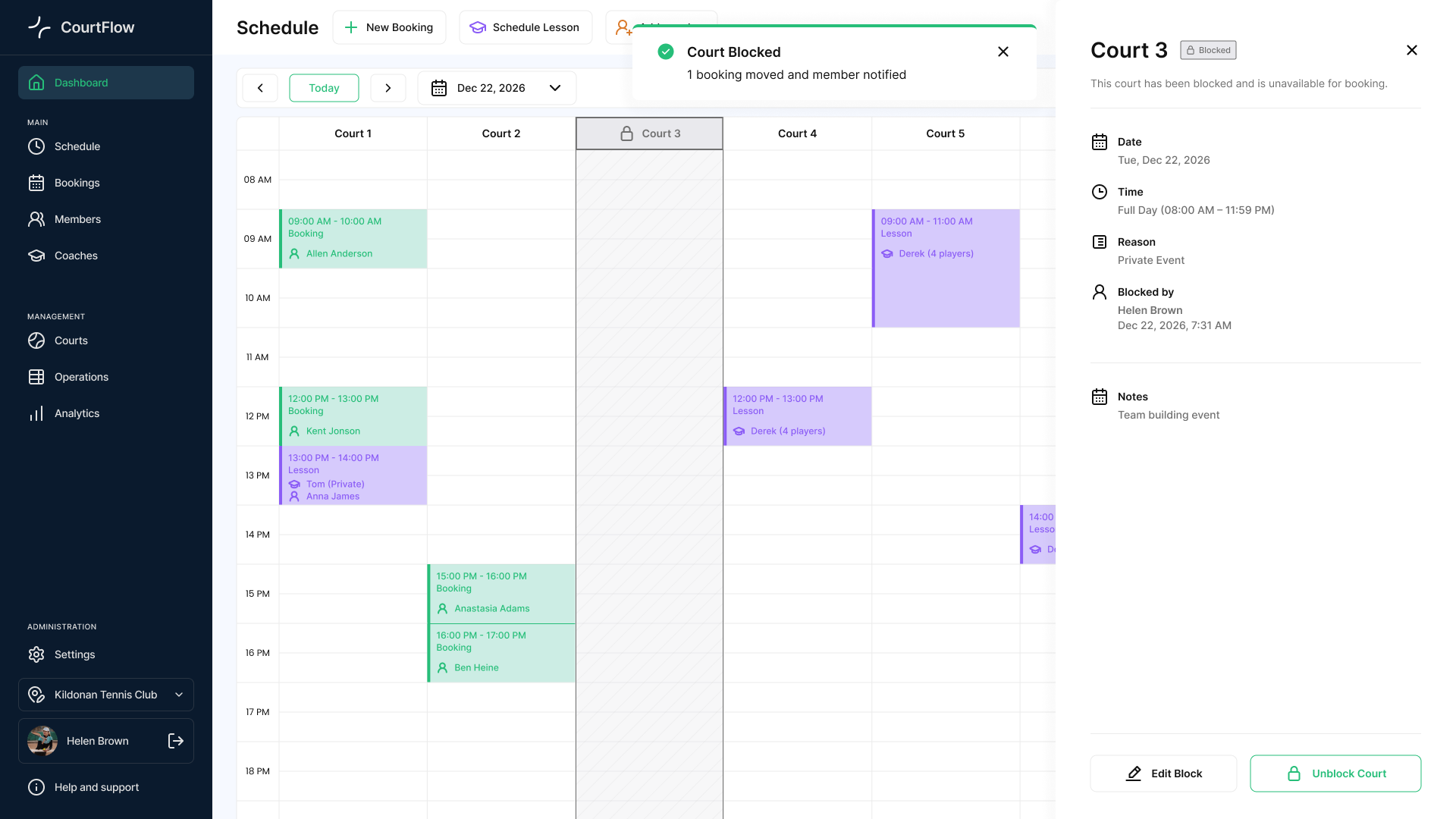The image size is (1456, 819).
Task: Open Analytics in the sidebar menu
Action: (106, 413)
